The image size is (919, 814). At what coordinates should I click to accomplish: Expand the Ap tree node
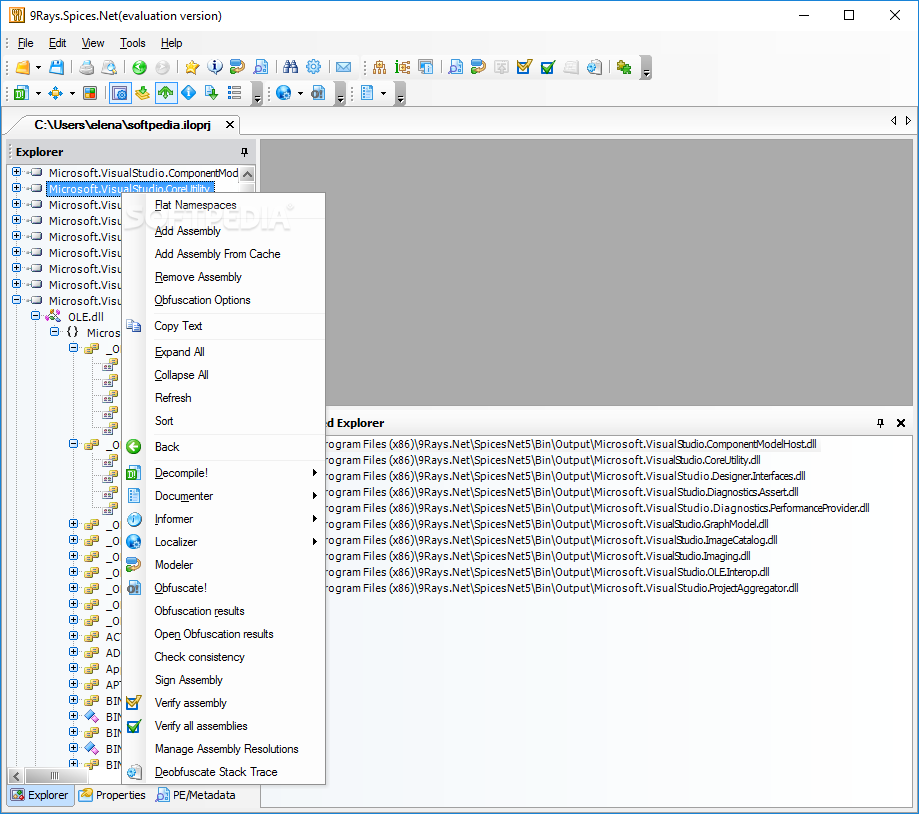tap(73, 667)
